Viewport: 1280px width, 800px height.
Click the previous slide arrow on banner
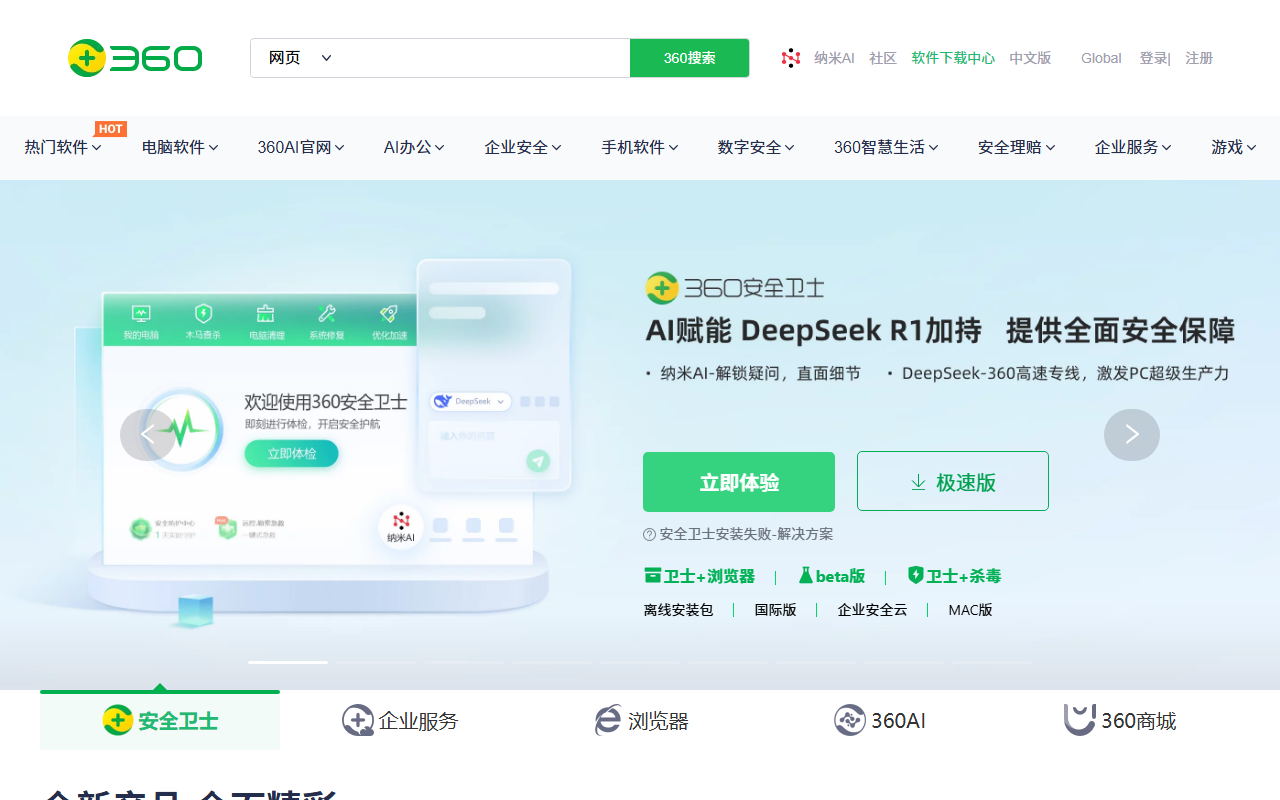148,435
